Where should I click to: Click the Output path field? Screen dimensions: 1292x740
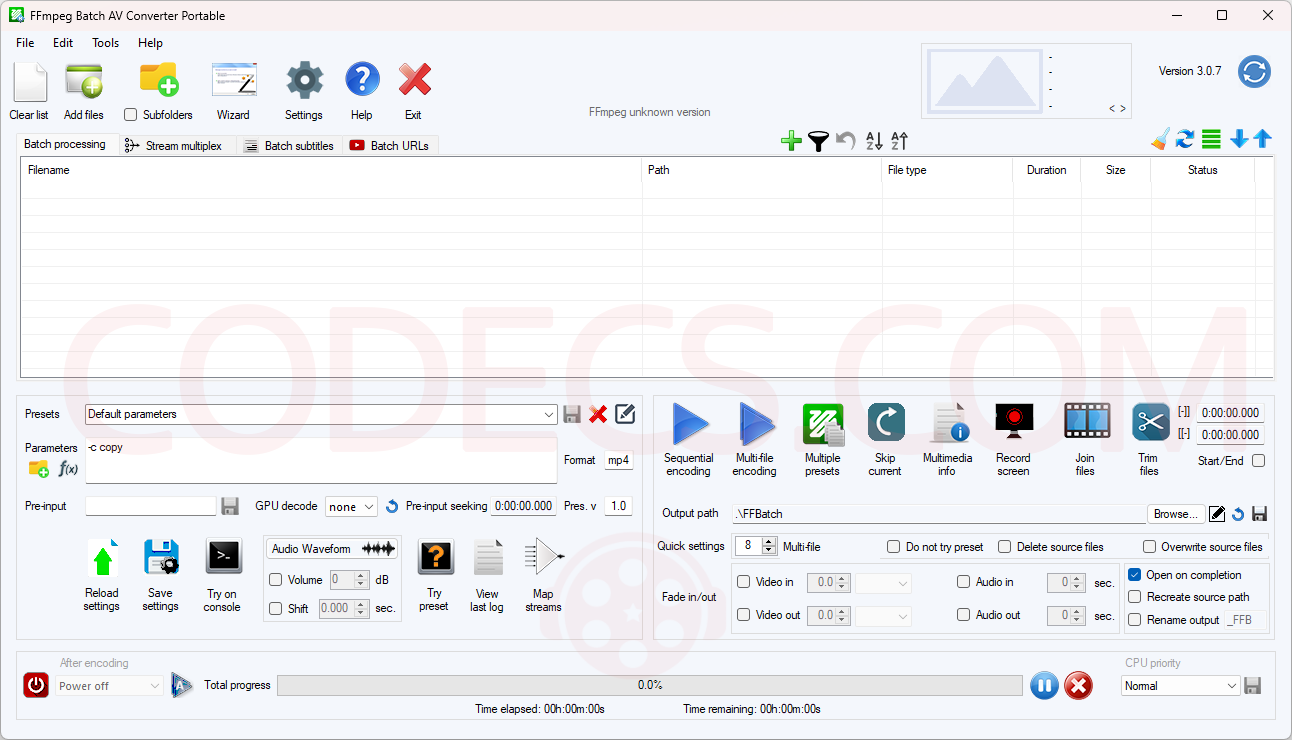point(939,514)
